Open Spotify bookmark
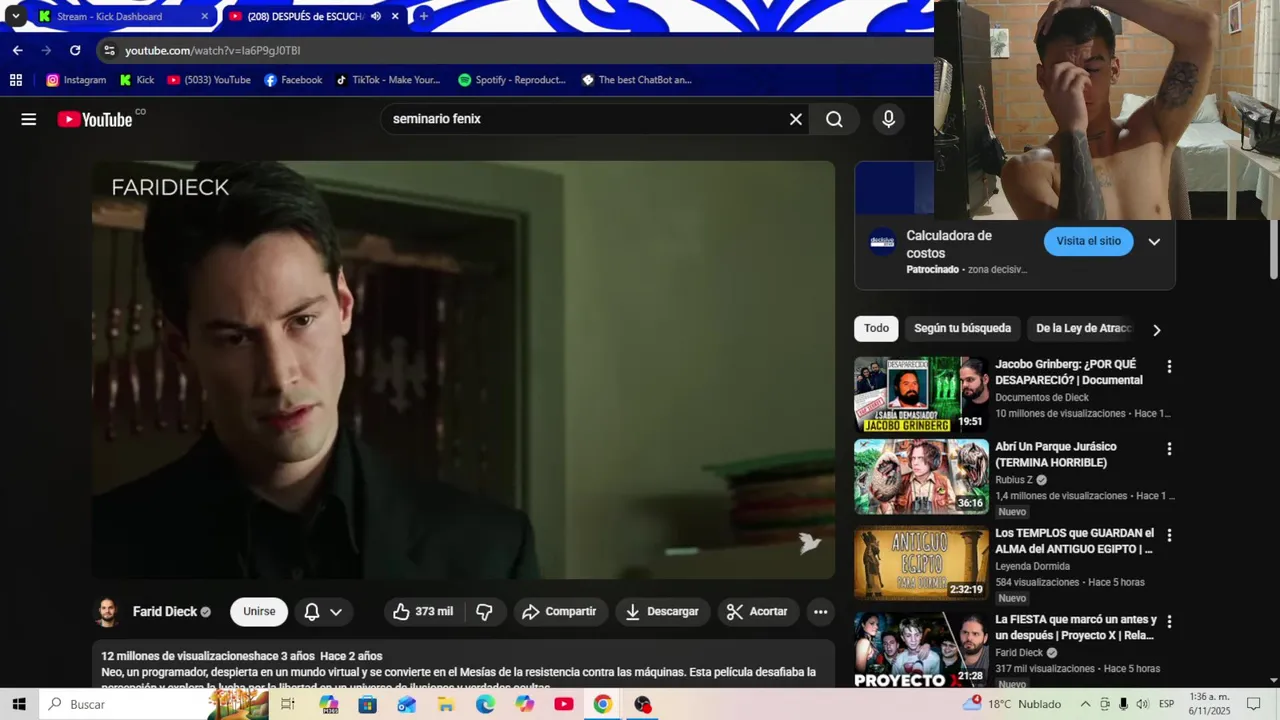Screen dimensions: 1280x720 [512, 80]
